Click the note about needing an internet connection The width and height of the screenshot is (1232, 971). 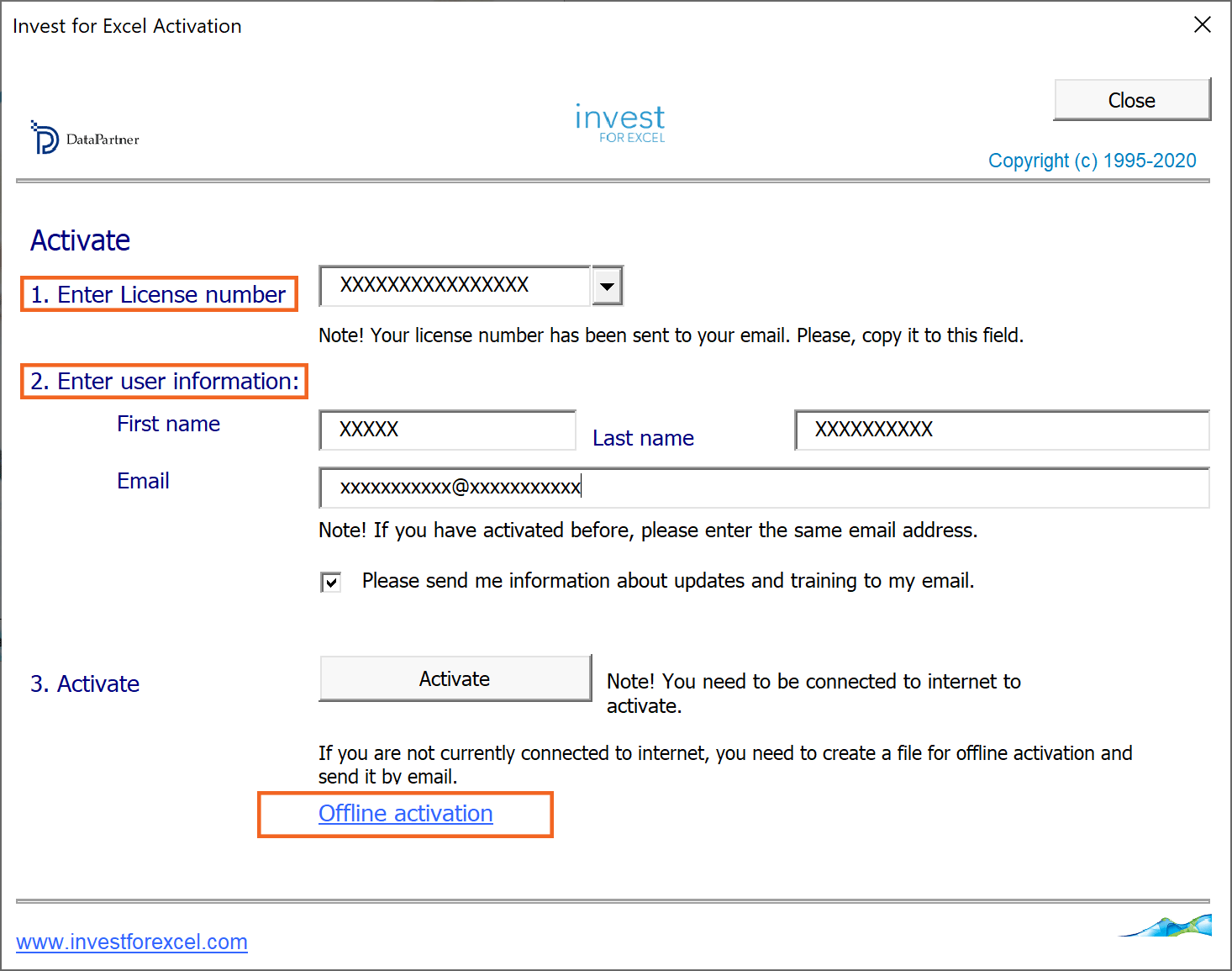[x=813, y=694]
